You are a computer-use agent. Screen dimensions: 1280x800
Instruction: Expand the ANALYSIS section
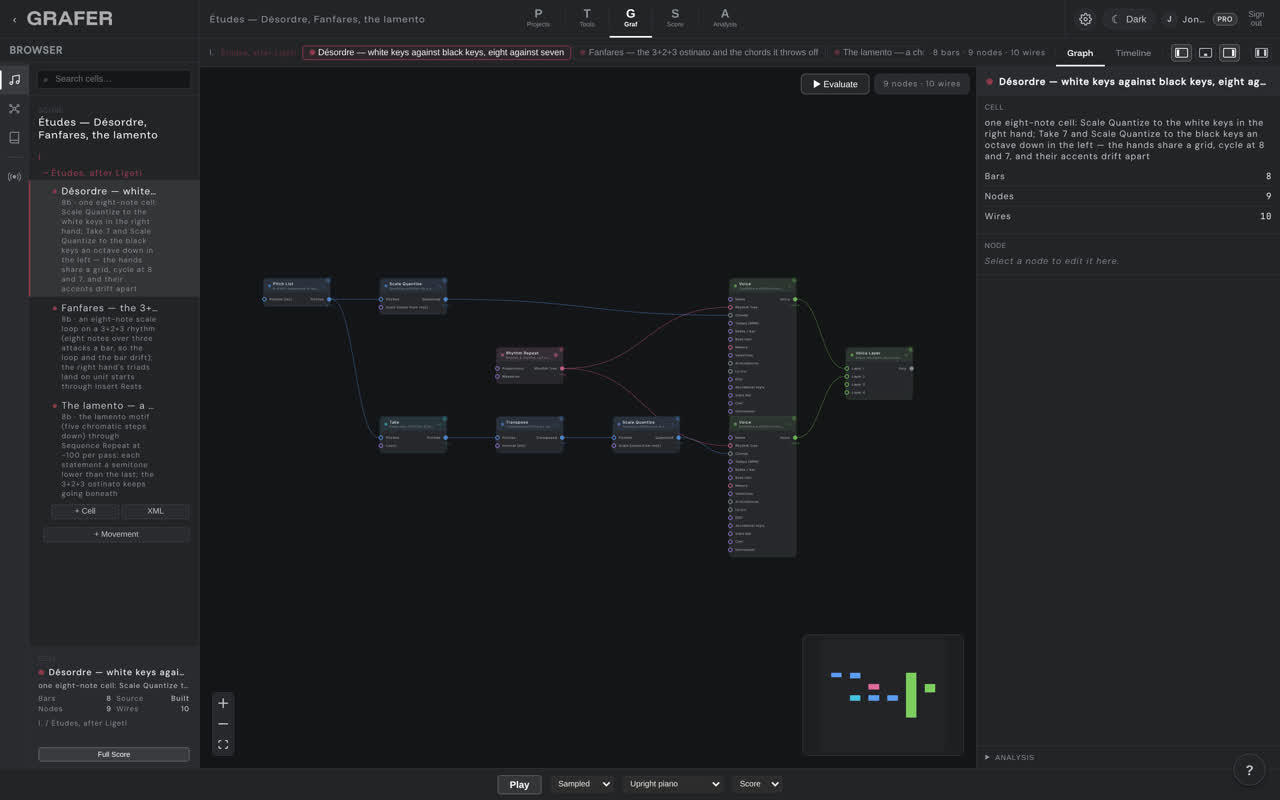click(x=1010, y=757)
